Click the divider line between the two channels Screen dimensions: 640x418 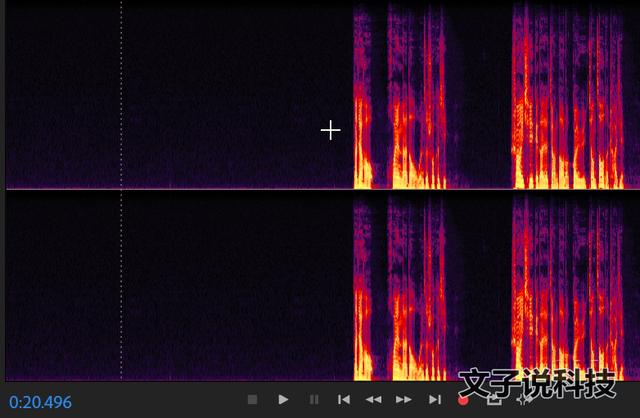(x=322, y=189)
